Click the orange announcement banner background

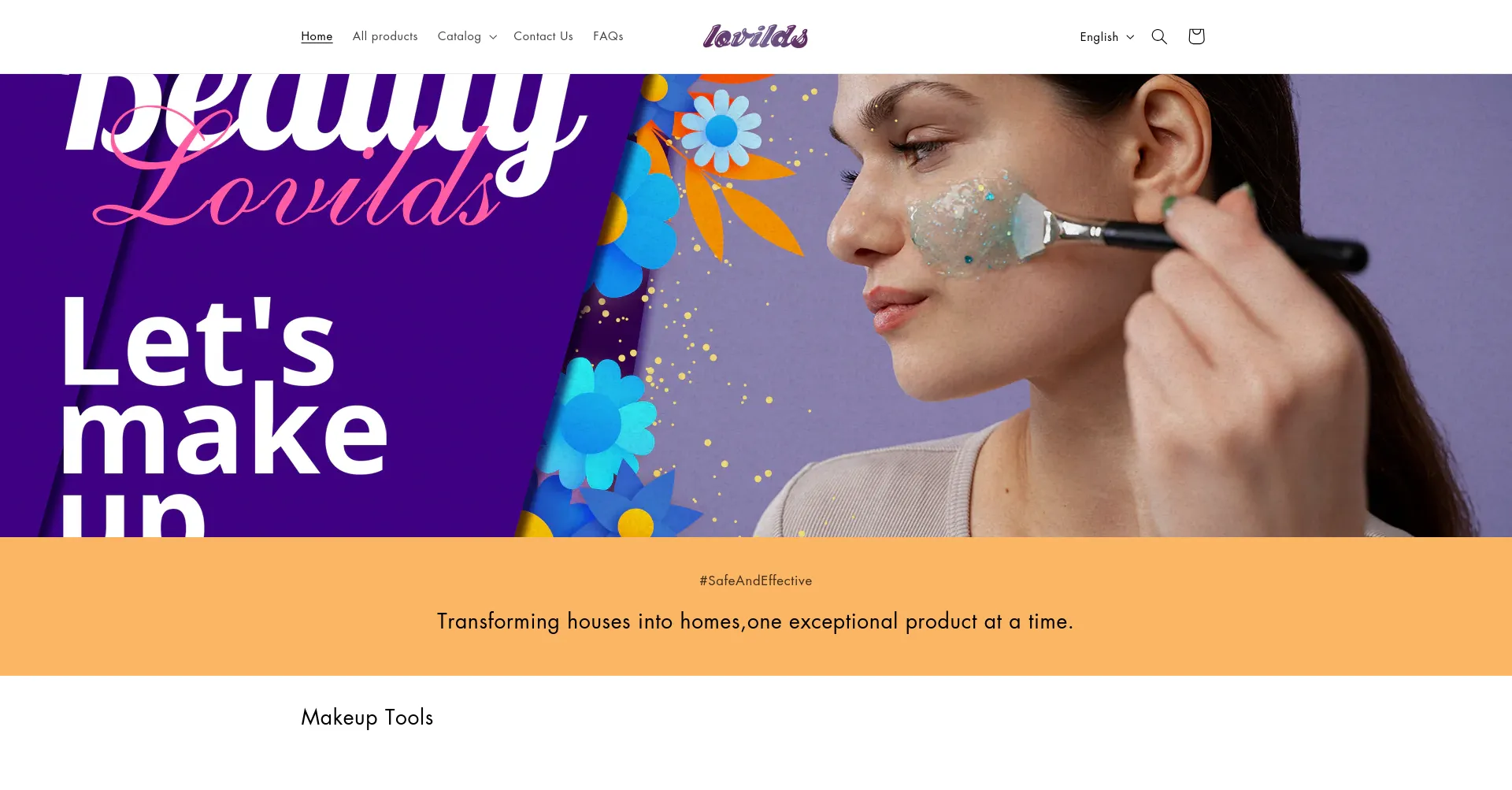pos(756,606)
